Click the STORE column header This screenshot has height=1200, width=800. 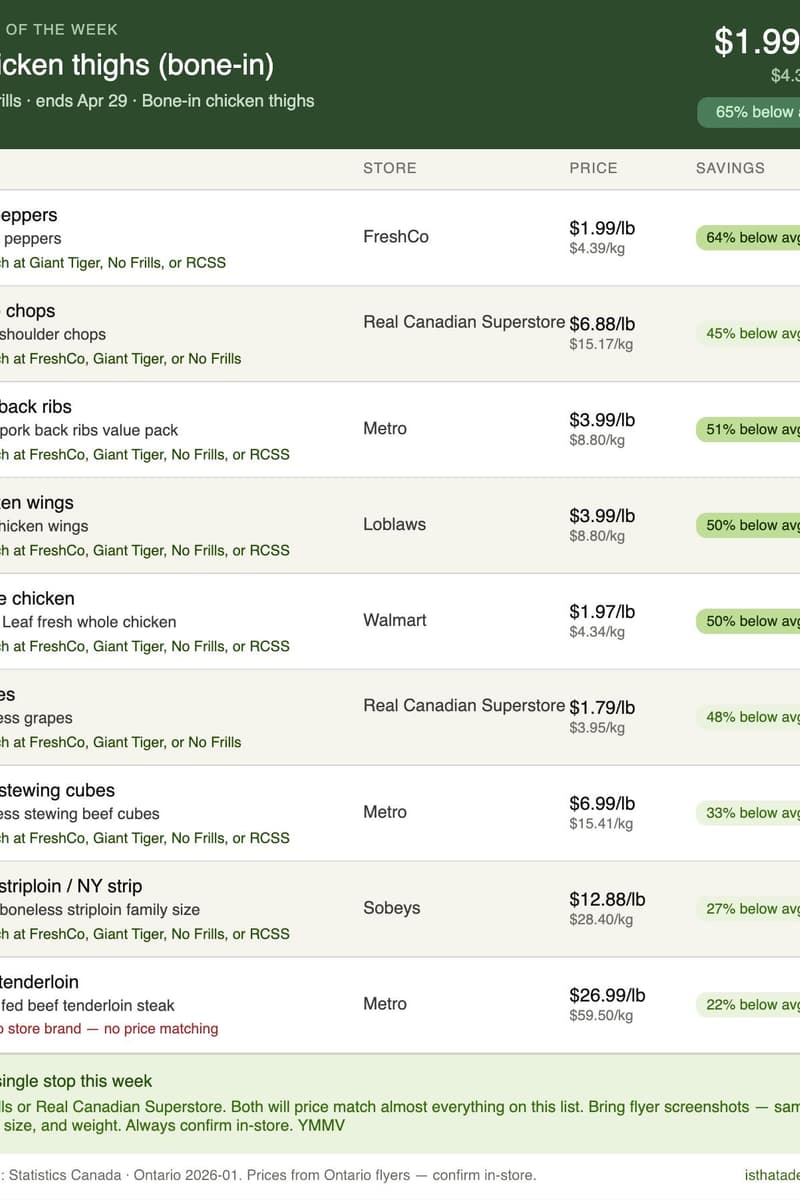[389, 168]
